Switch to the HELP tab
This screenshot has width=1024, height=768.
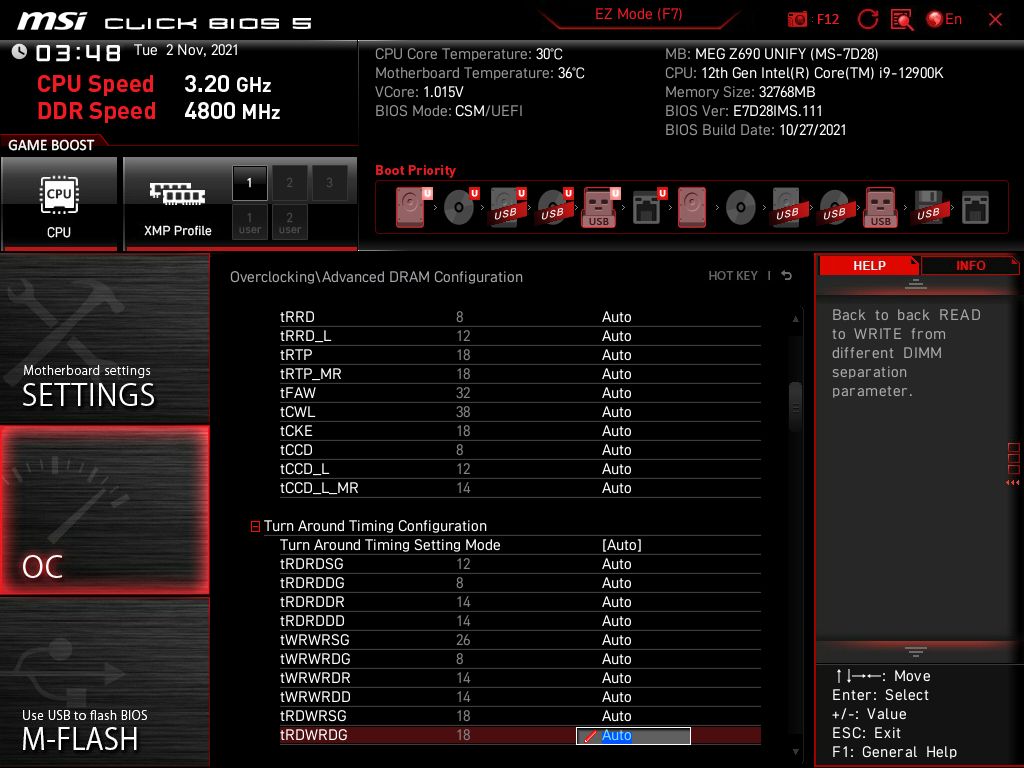[x=869, y=266]
